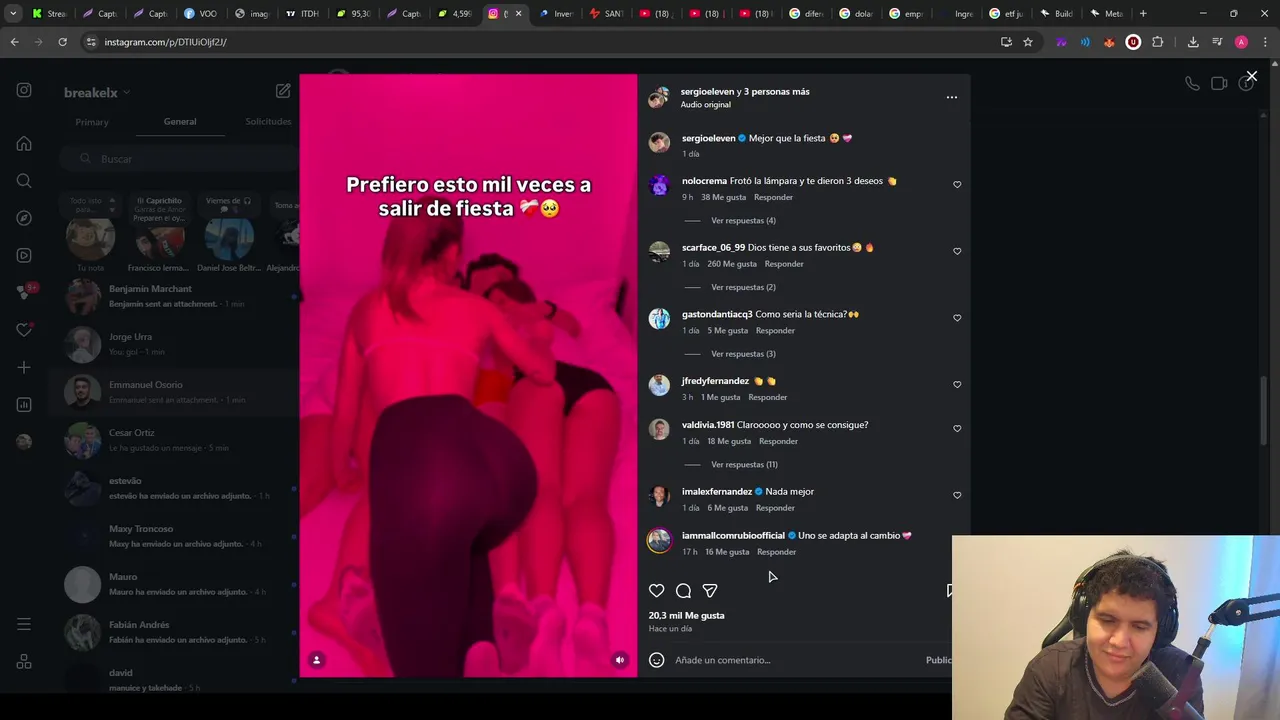
Task: Open Messages icon with notification badge
Action: point(25,292)
